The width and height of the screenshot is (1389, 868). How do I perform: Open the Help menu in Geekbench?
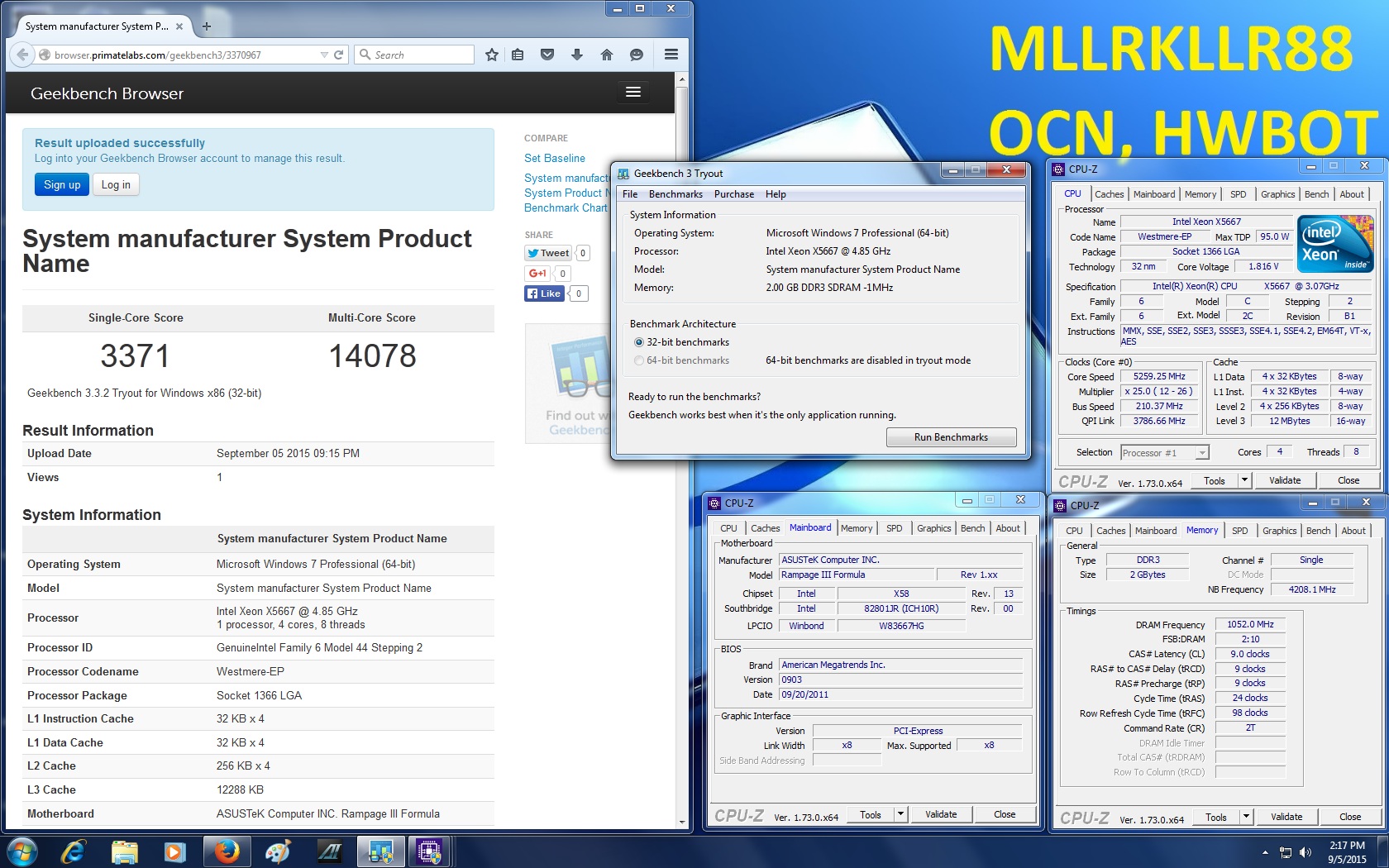pos(776,194)
